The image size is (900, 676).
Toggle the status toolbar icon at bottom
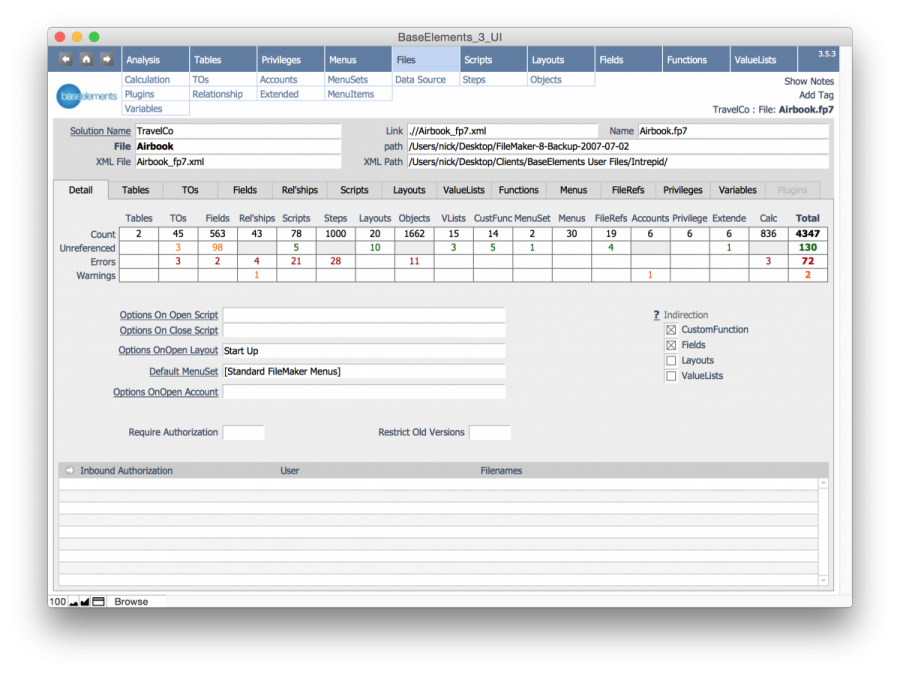tap(98, 602)
